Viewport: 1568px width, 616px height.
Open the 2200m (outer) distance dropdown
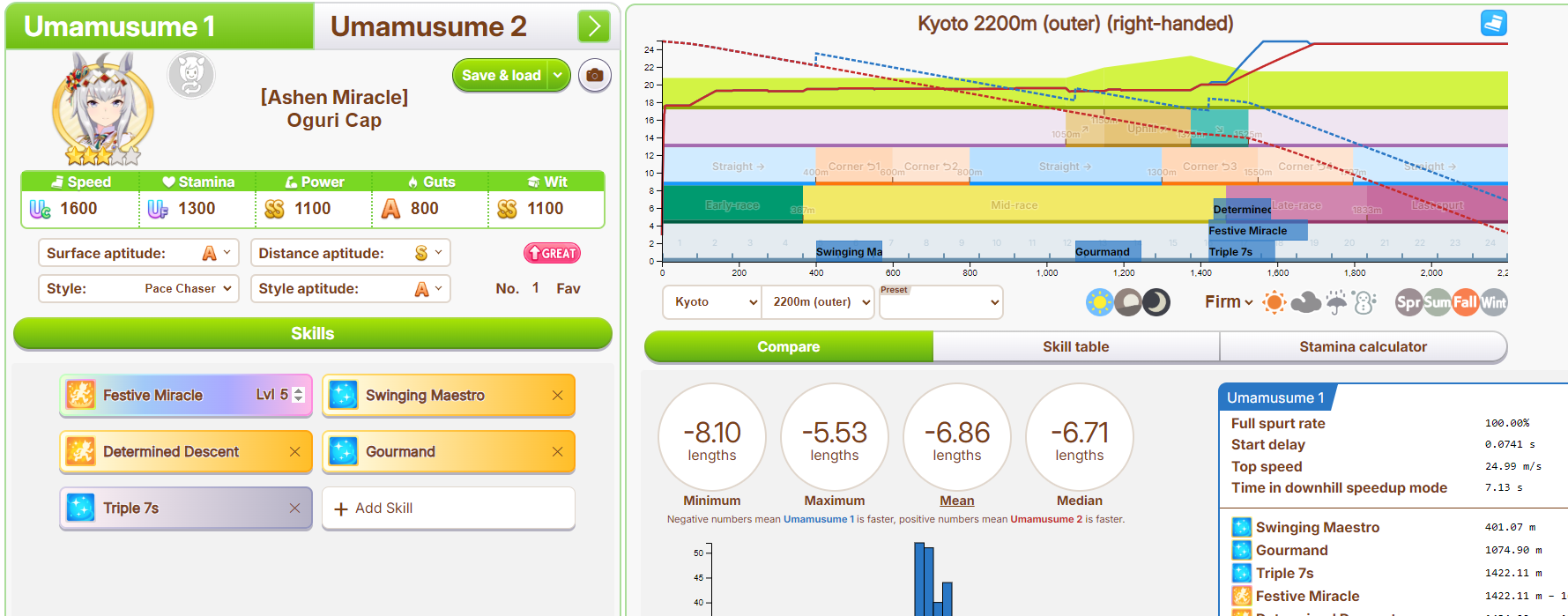(x=818, y=302)
